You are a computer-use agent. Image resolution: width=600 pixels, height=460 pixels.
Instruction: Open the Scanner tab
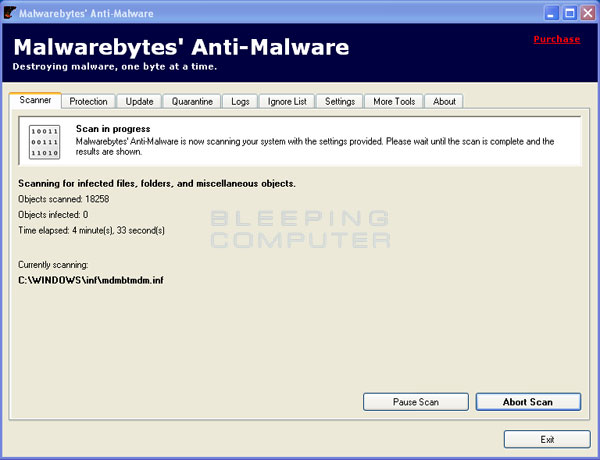click(35, 100)
